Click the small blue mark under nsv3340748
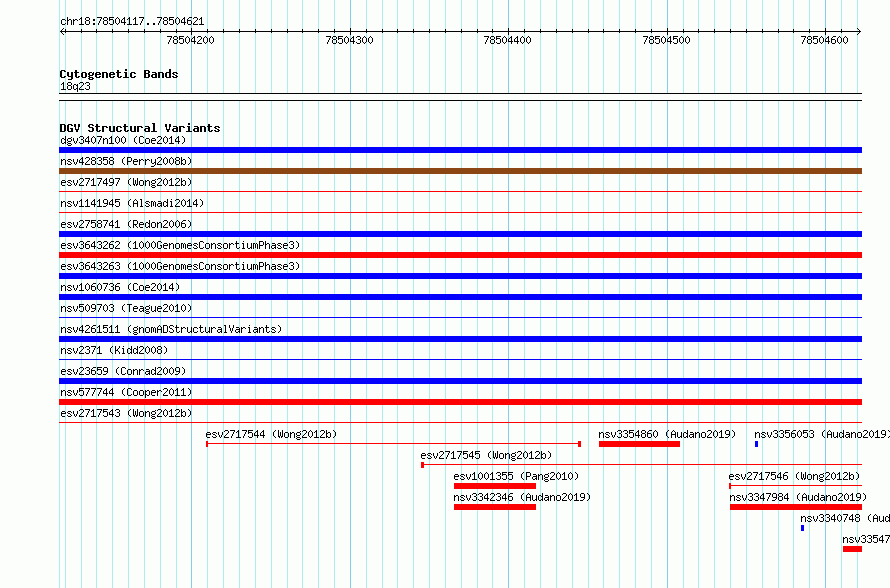Screen dimensions: 890x588 pyautogui.click(x=803, y=528)
